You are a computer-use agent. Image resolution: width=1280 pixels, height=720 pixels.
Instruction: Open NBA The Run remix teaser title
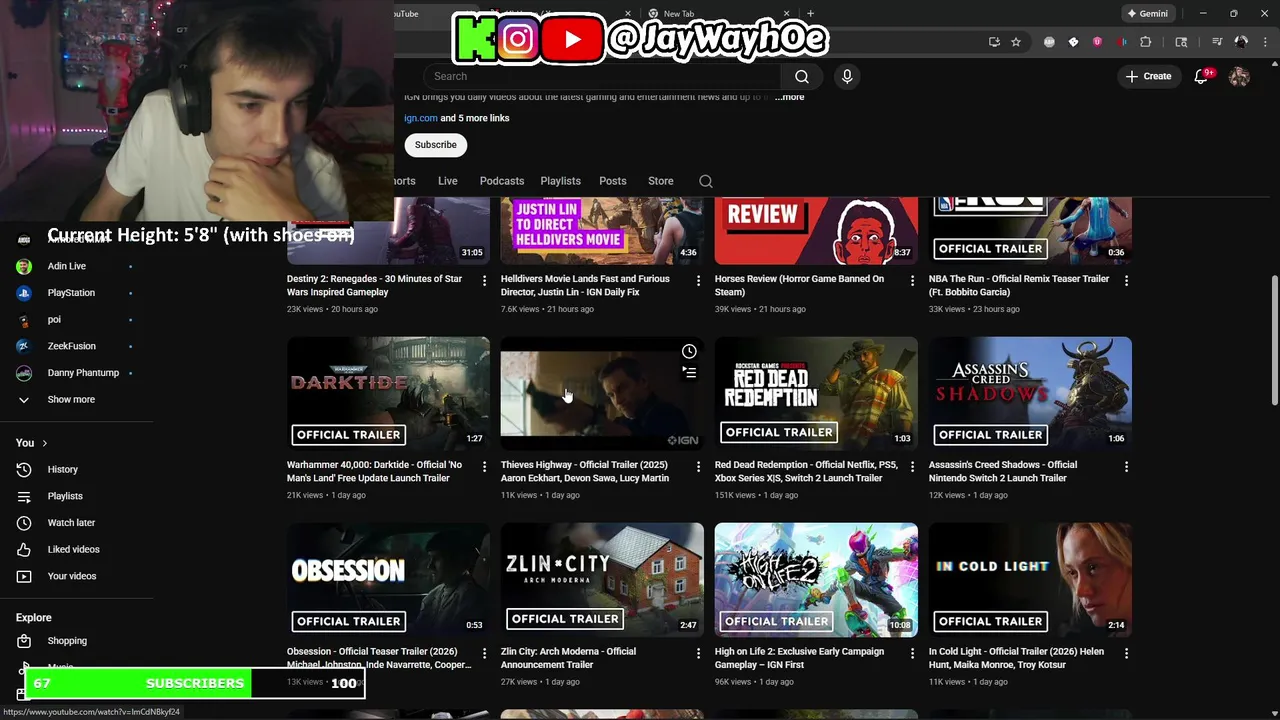[1019, 285]
